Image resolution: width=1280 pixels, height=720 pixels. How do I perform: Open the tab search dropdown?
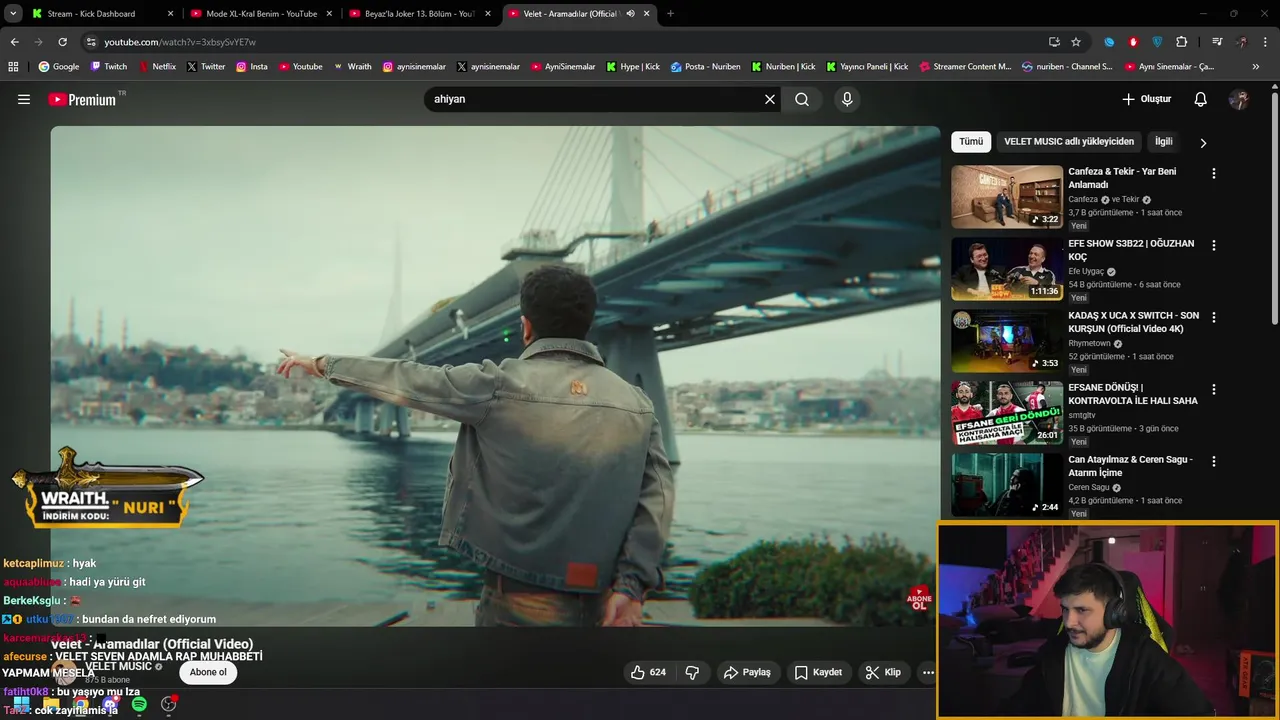point(13,14)
